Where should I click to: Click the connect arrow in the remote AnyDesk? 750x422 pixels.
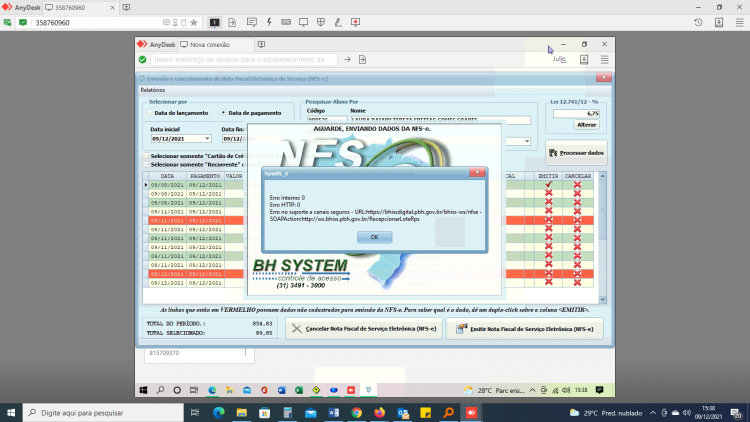click(347, 59)
